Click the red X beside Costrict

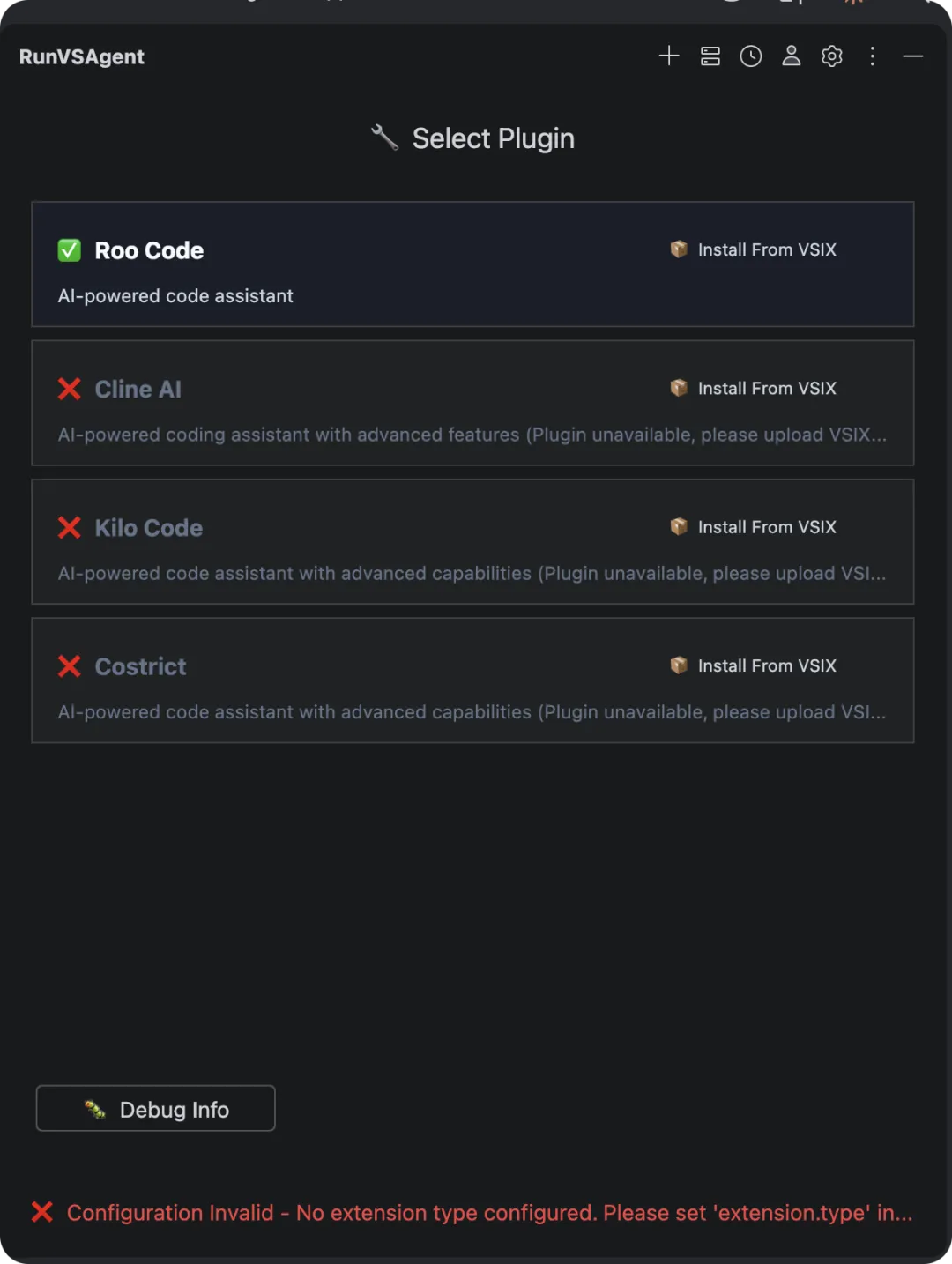[x=70, y=666]
